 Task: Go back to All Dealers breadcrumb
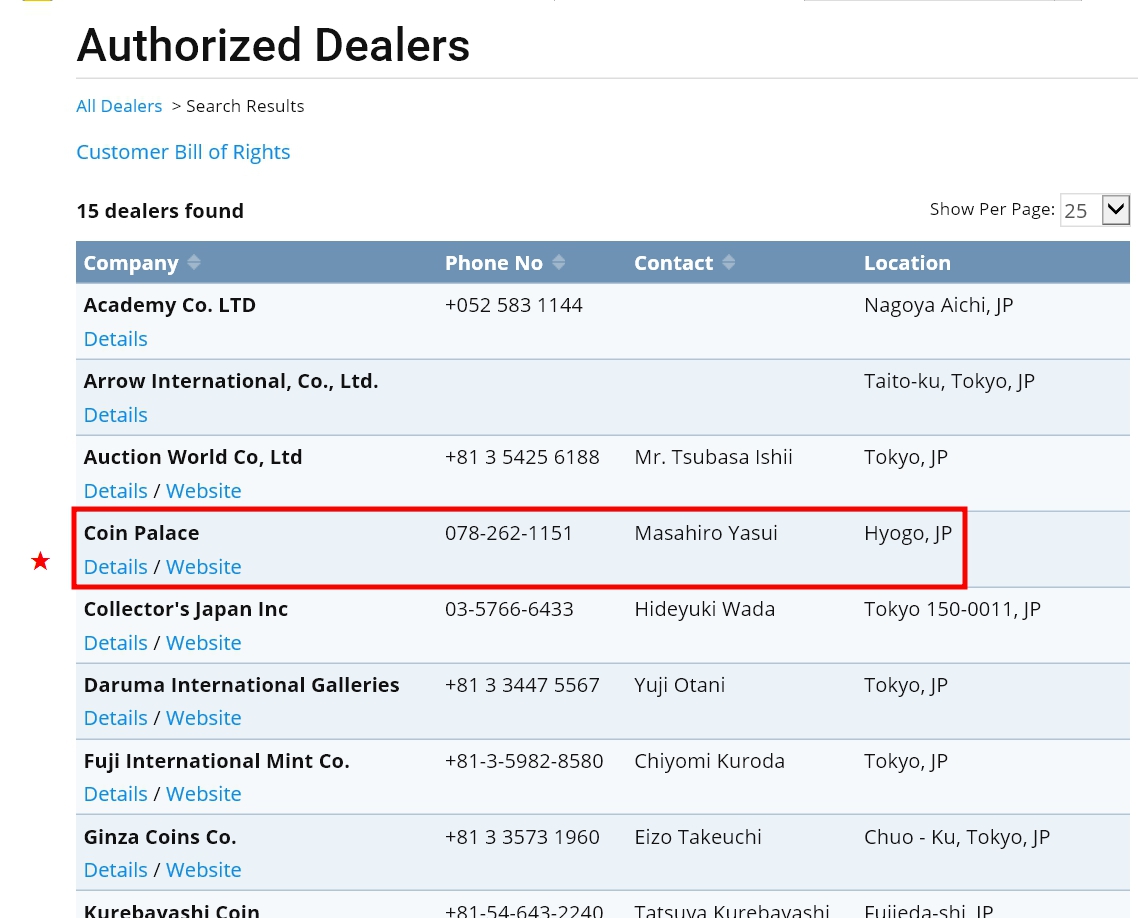119,106
